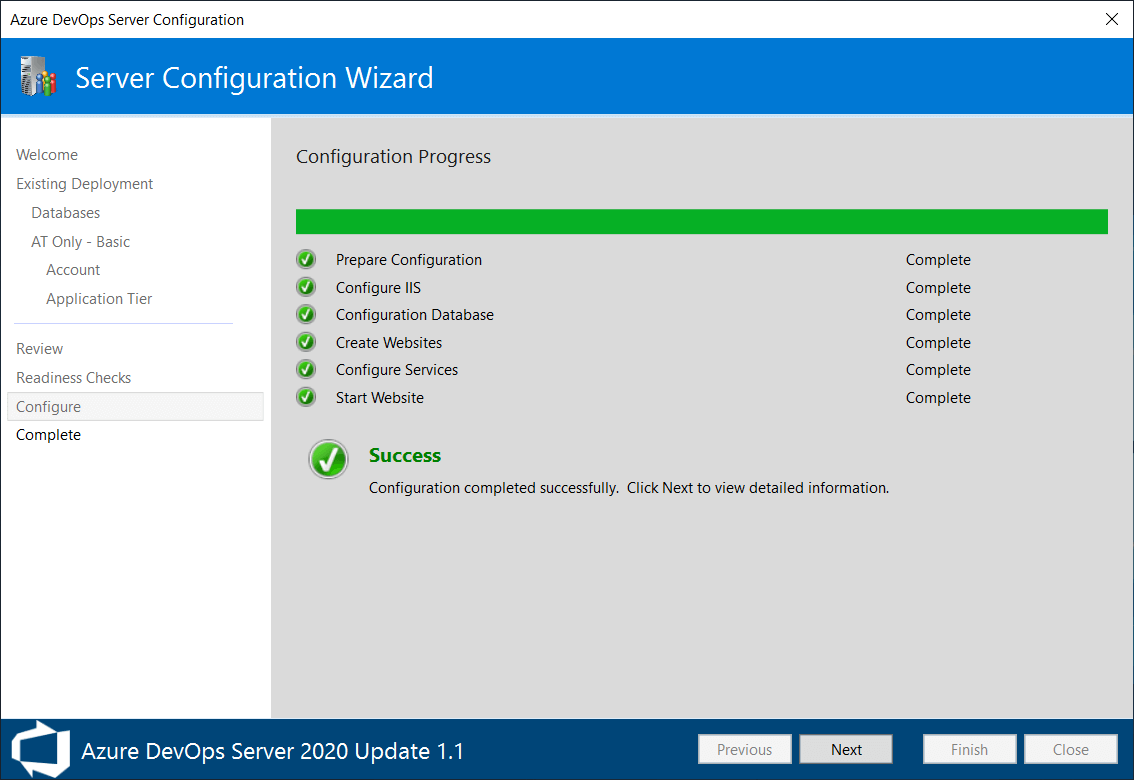Image resolution: width=1134 pixels, height=780 pixels.
Task: Click the green checkmark beside Configure IIS
Action: pyautogui.click(x=306, y=288)
